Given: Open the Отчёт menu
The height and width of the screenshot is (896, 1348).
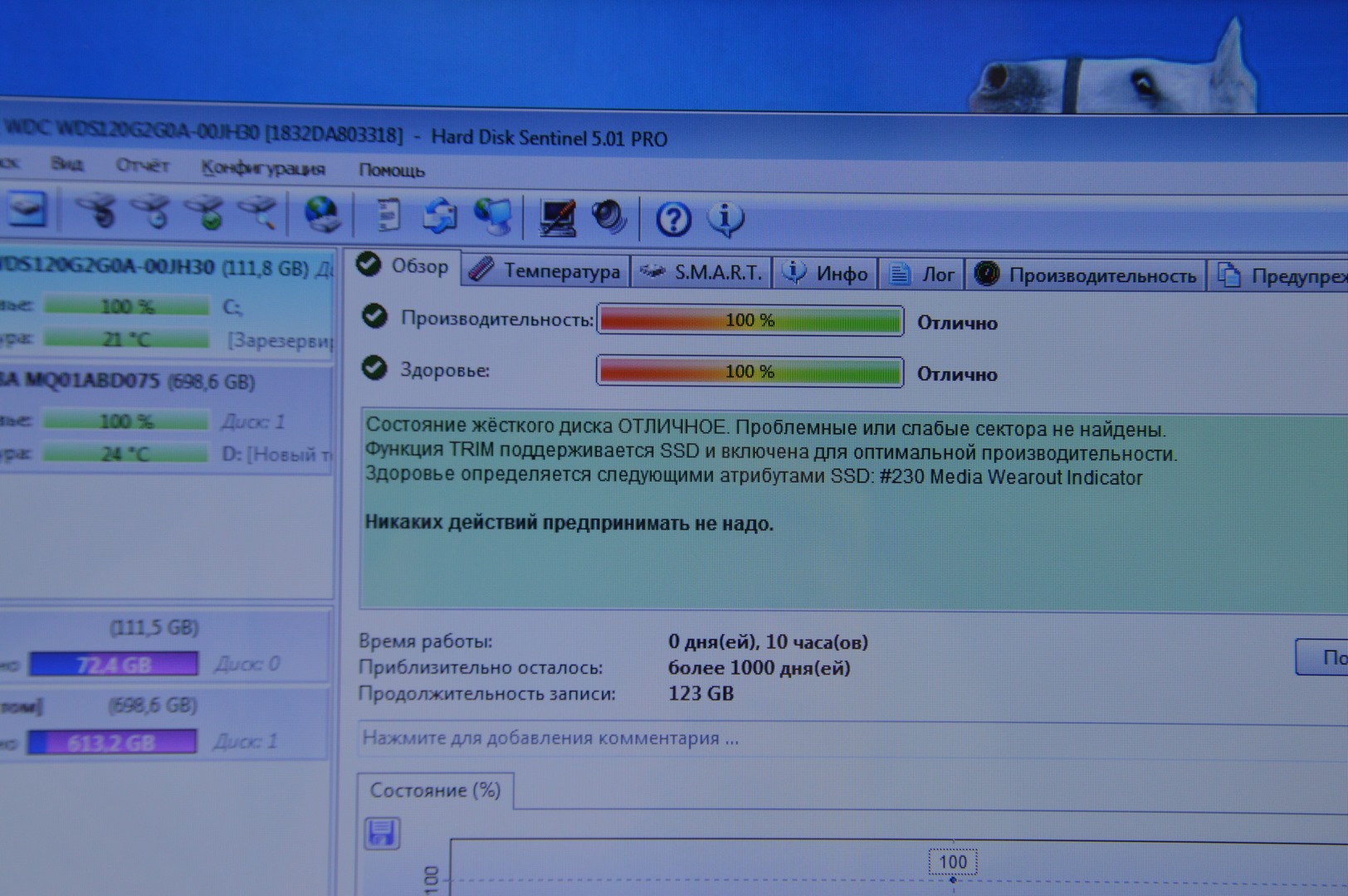Looking at the screenshot, I should pyautogui.click(x=142, y=165).
